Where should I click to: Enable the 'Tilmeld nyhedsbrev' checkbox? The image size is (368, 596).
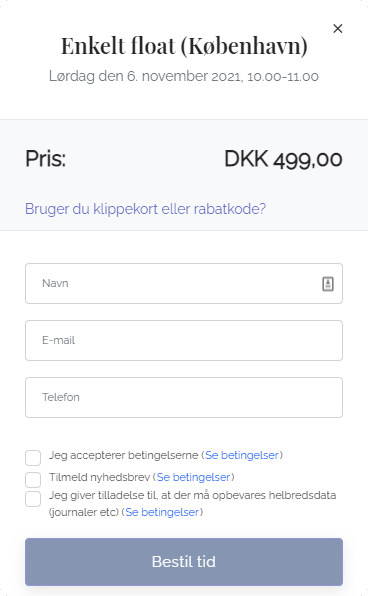(33, 480)
